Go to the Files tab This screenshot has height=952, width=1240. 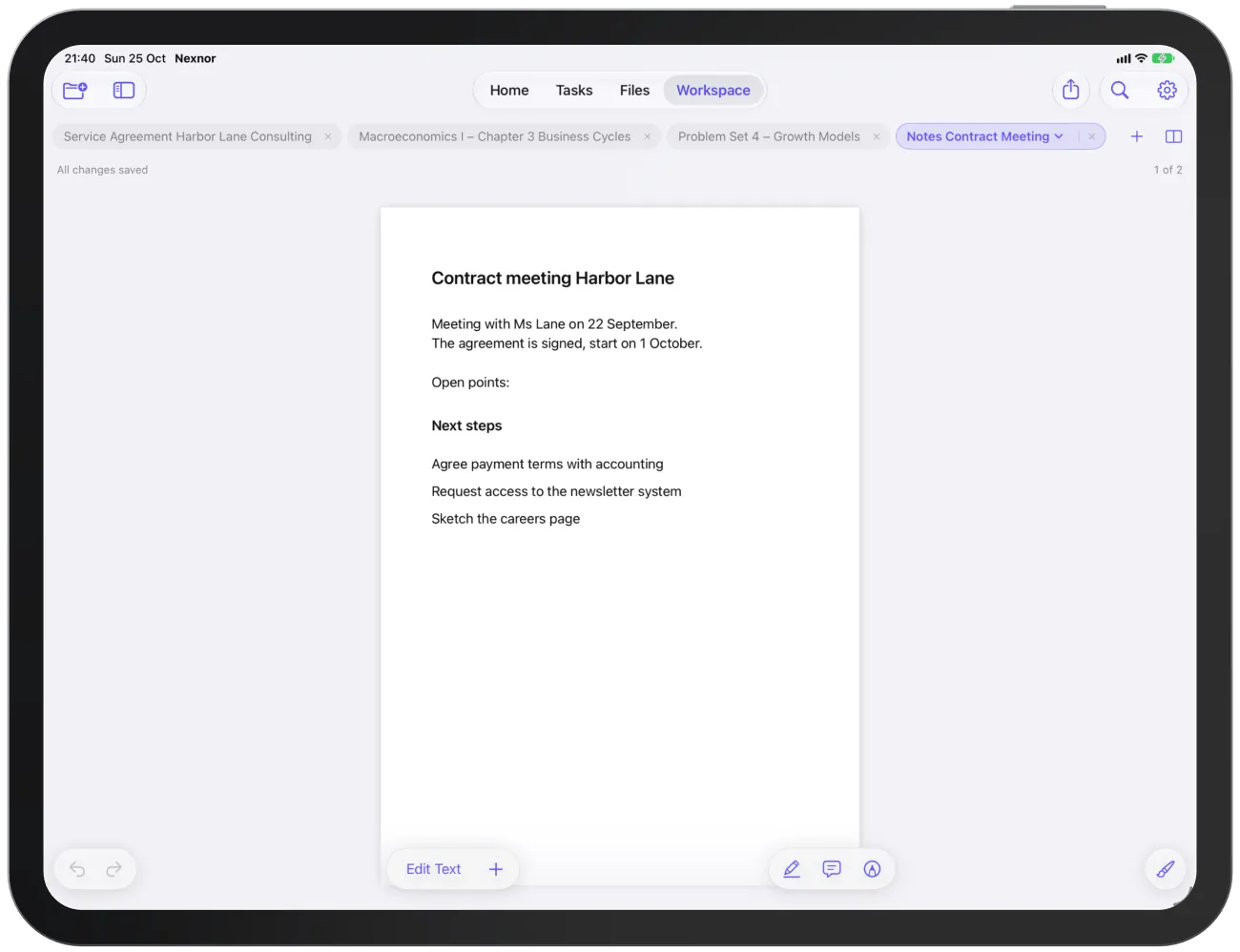click(634, 91)
